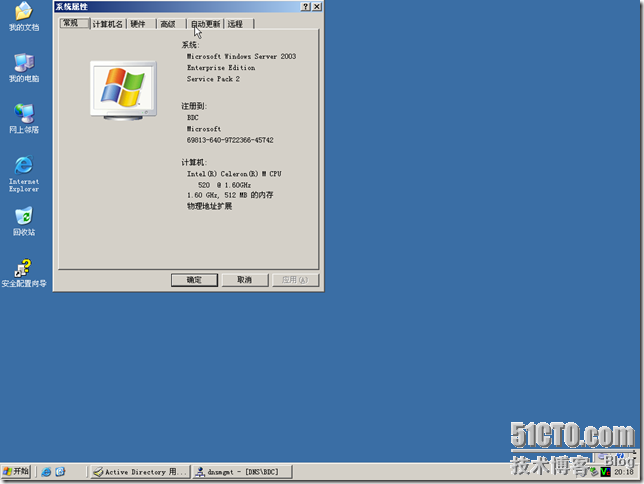Screen dimensions: 644x484
Task: Launch Internet Explorer from the quick launch bar
Action: click(46, 472)
